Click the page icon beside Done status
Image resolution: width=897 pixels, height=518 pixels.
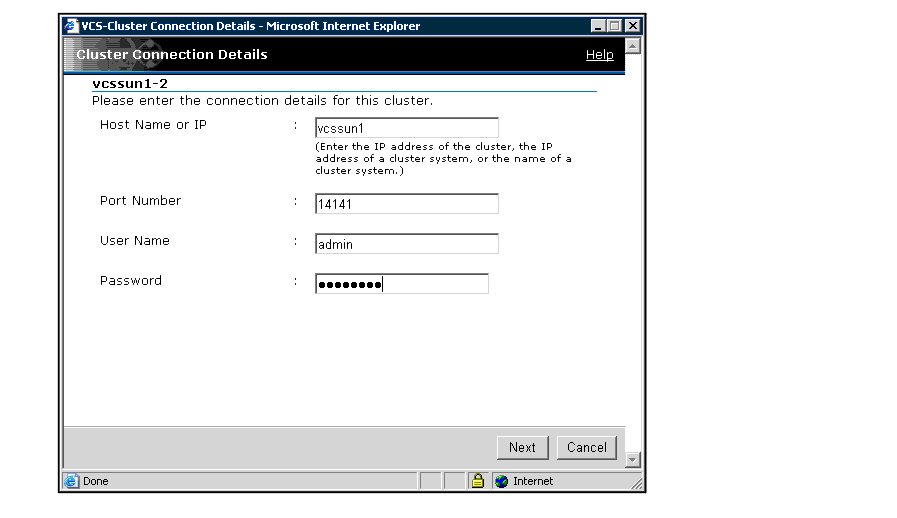(71, 481)
